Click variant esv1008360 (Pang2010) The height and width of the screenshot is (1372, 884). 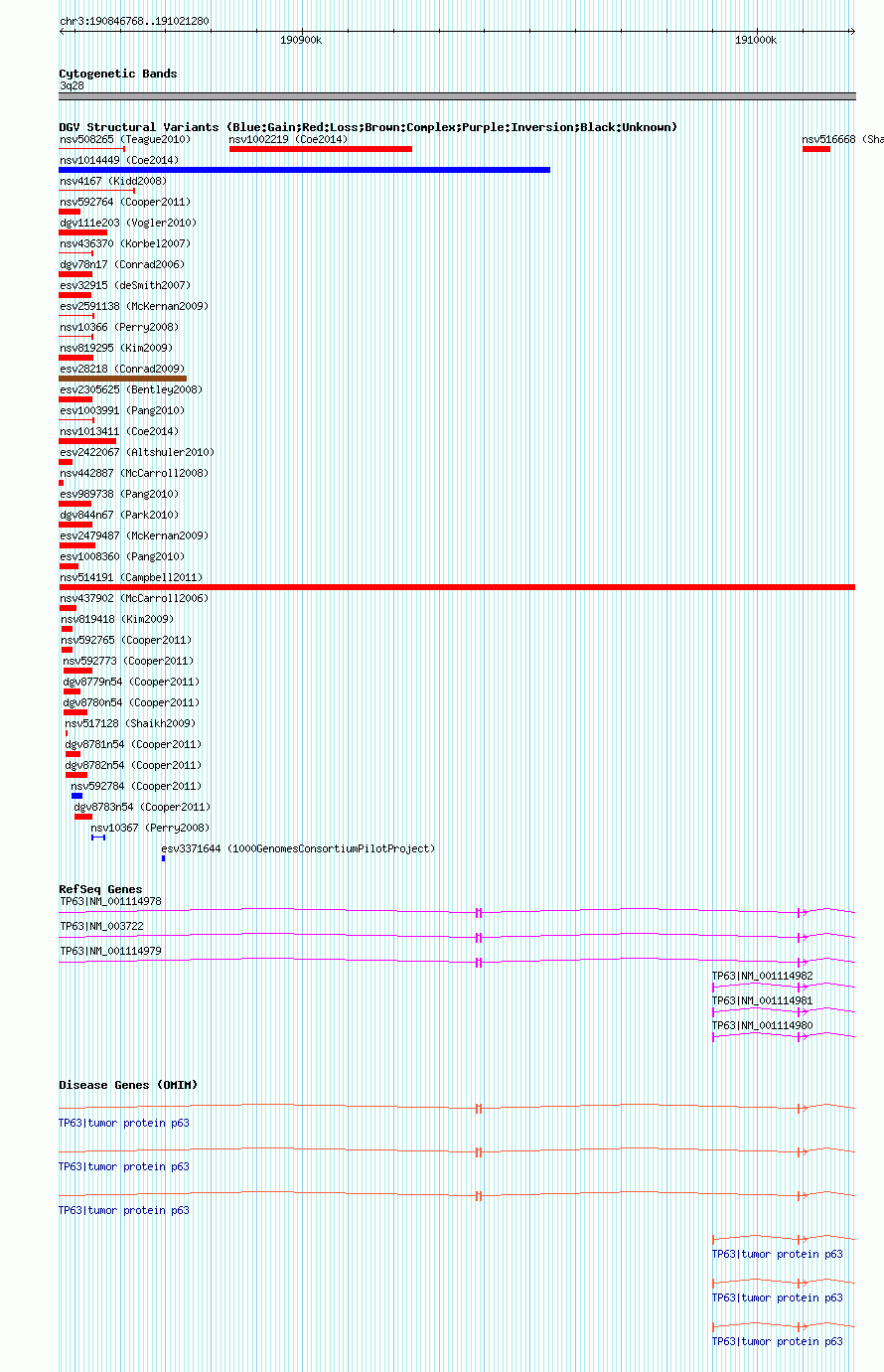(122, 556)
